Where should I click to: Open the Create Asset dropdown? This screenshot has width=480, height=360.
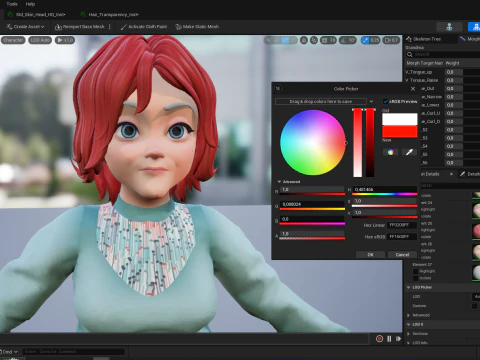[x=25, y=27]
